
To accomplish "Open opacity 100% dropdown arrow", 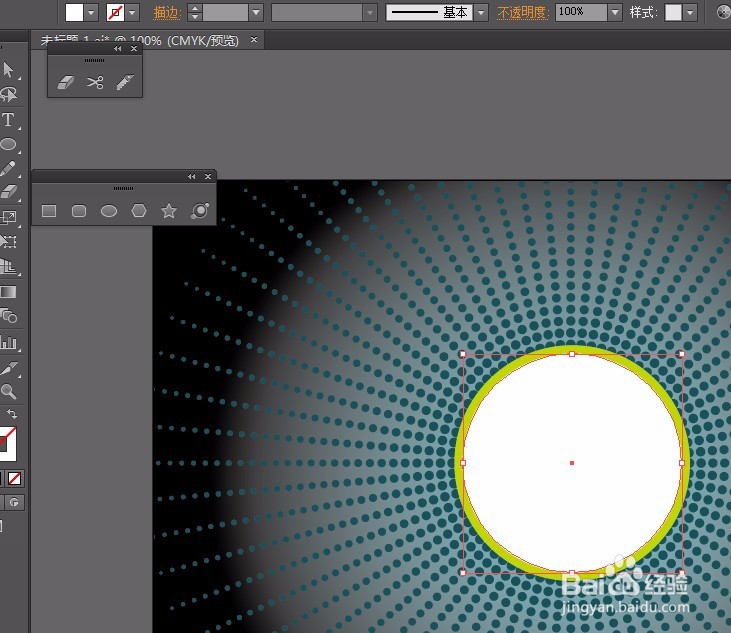I will point(615,13).
